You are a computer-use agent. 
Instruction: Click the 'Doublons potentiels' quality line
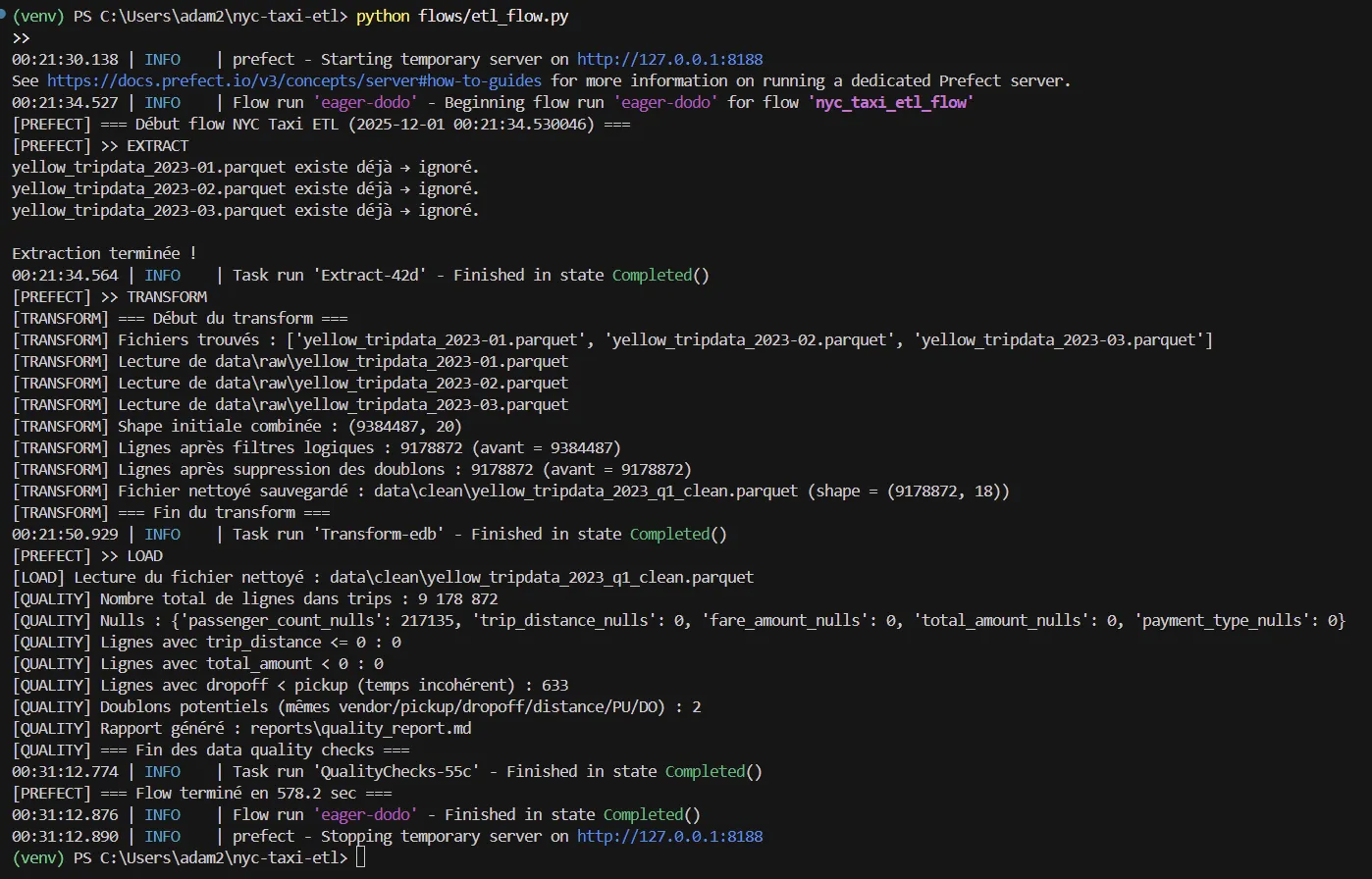[x=356, y=707]
